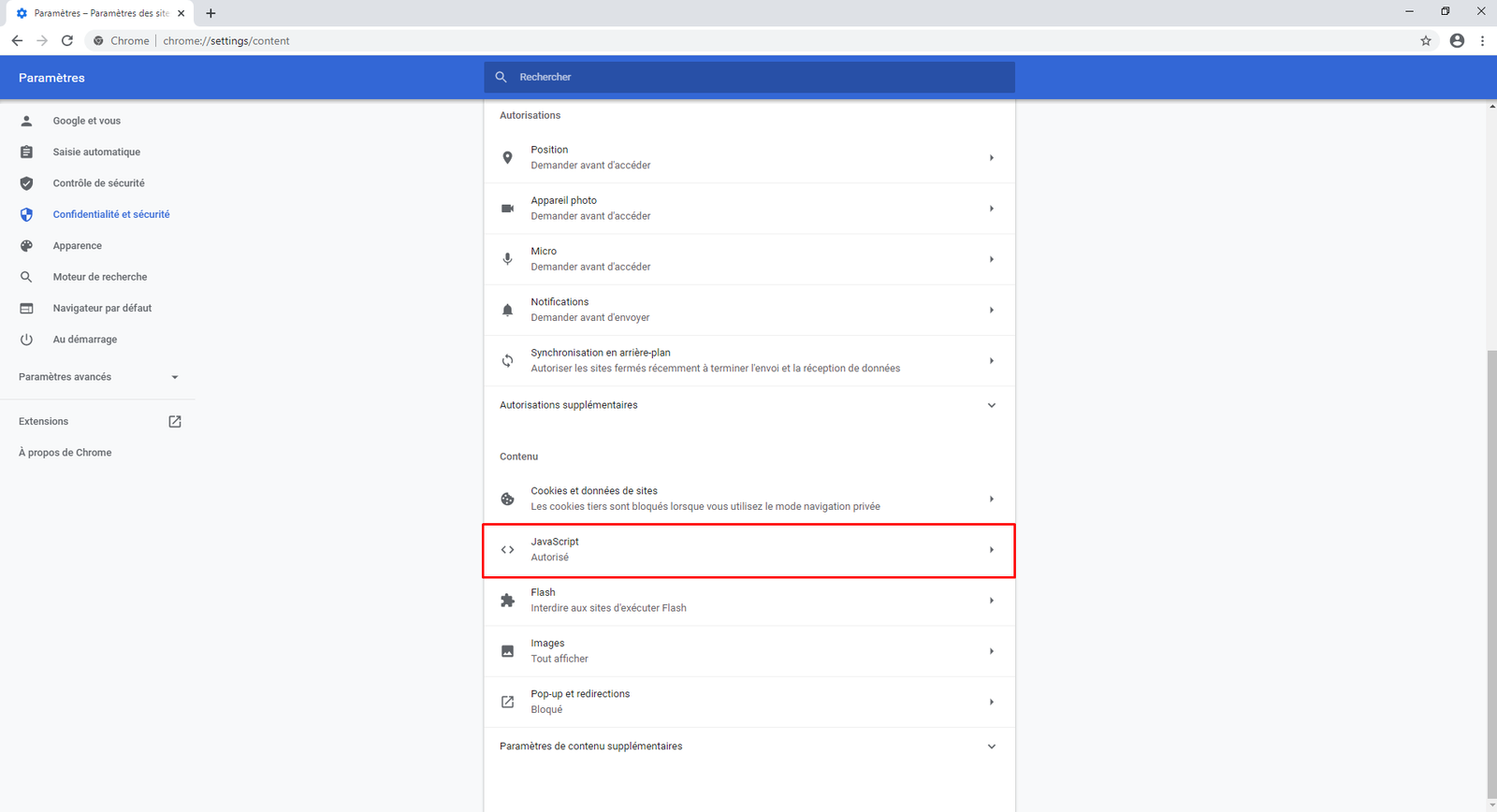Open Google et vous section
The width and height of the screenshot is (1497, 812).
point(86,121)
